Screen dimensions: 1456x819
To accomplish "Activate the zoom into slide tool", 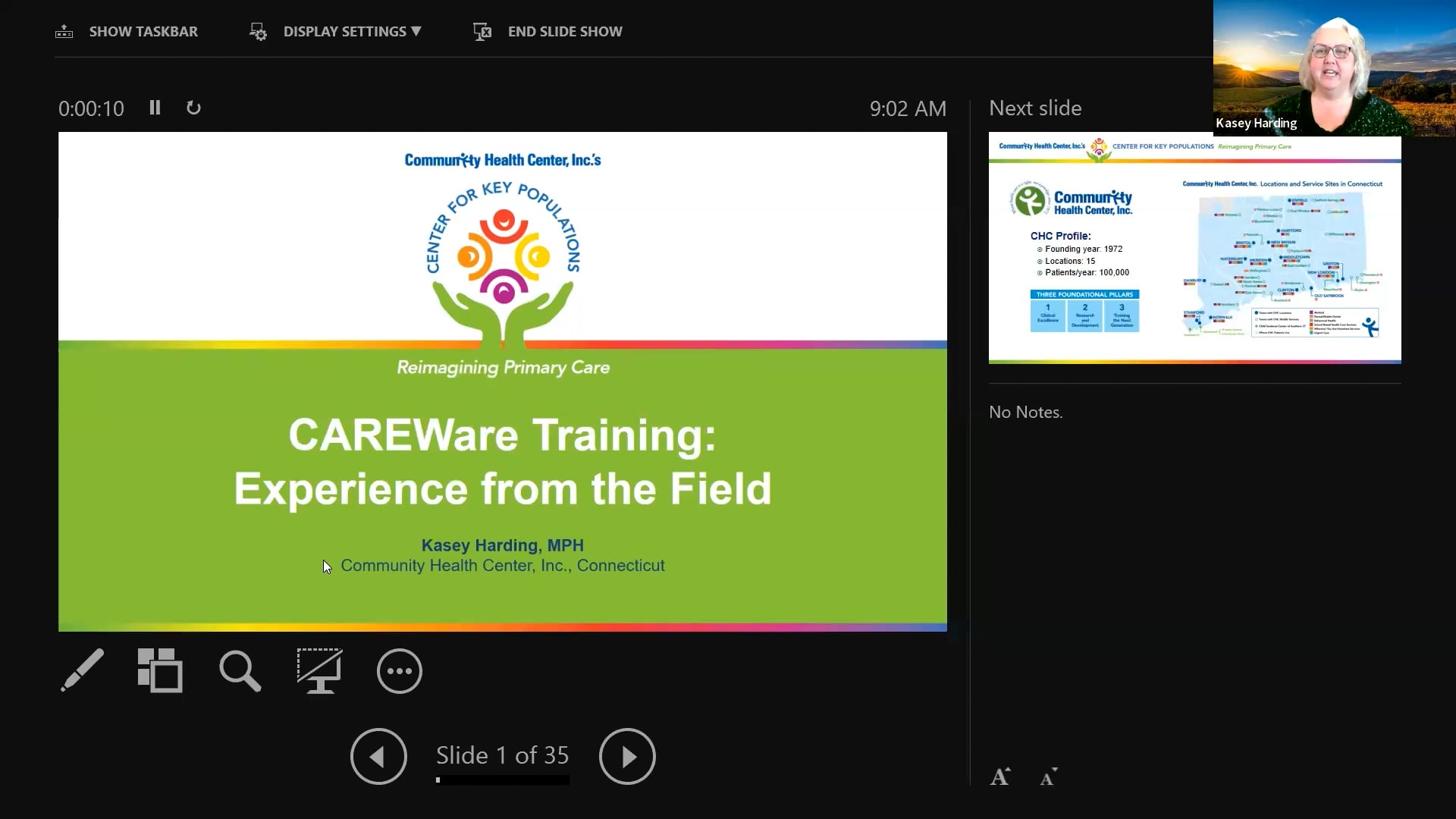I will (x=240, y=671).
